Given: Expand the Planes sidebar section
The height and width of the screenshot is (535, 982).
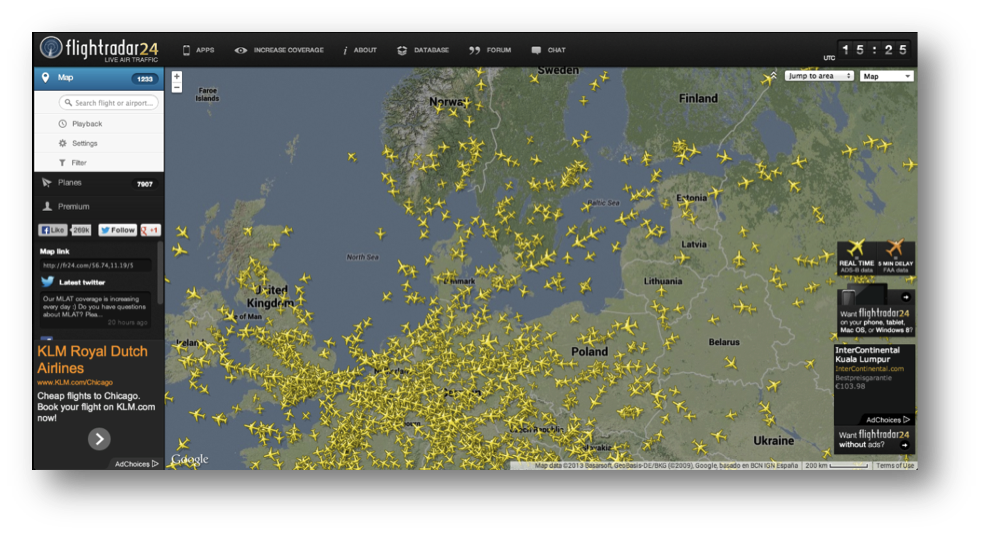Looking at the screenshot, I should tap(99, 183).
